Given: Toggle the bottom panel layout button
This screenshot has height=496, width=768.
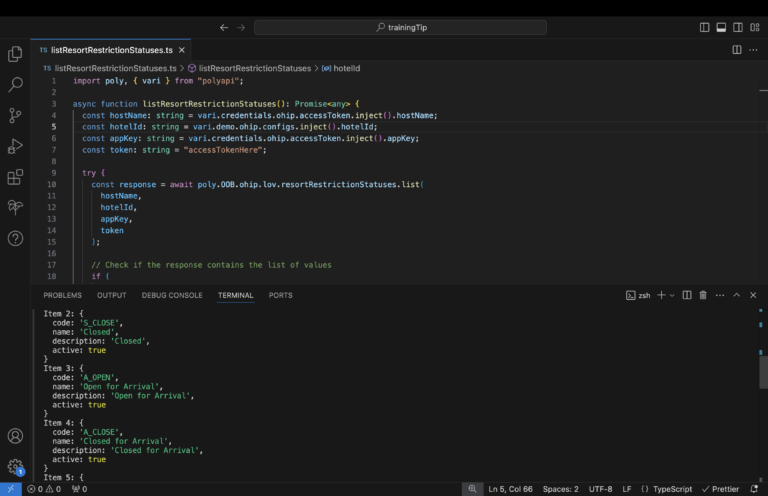Looking at the screenshot, I should pyautogui.click(x=721, y=27).
